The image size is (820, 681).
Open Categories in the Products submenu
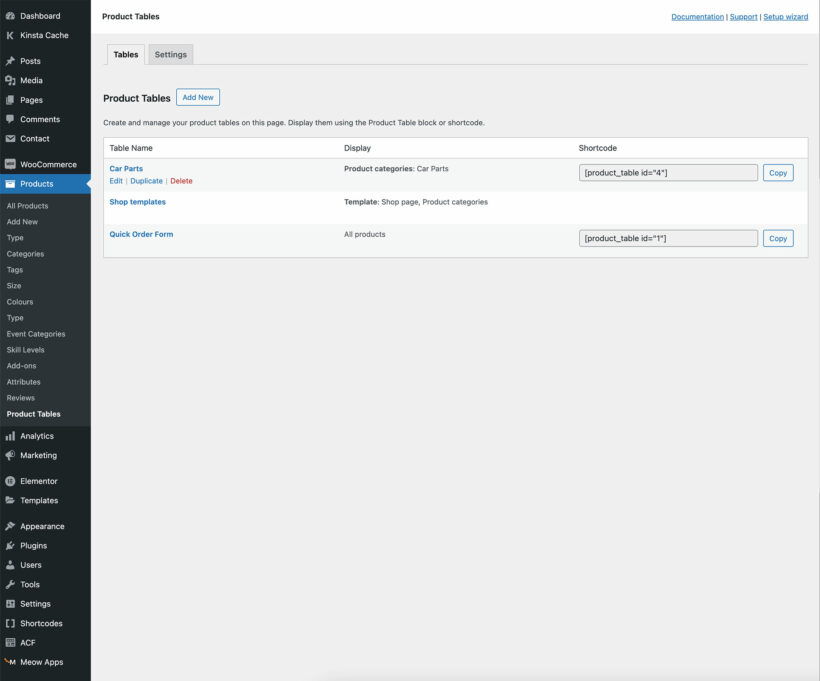tap(25, 254)
